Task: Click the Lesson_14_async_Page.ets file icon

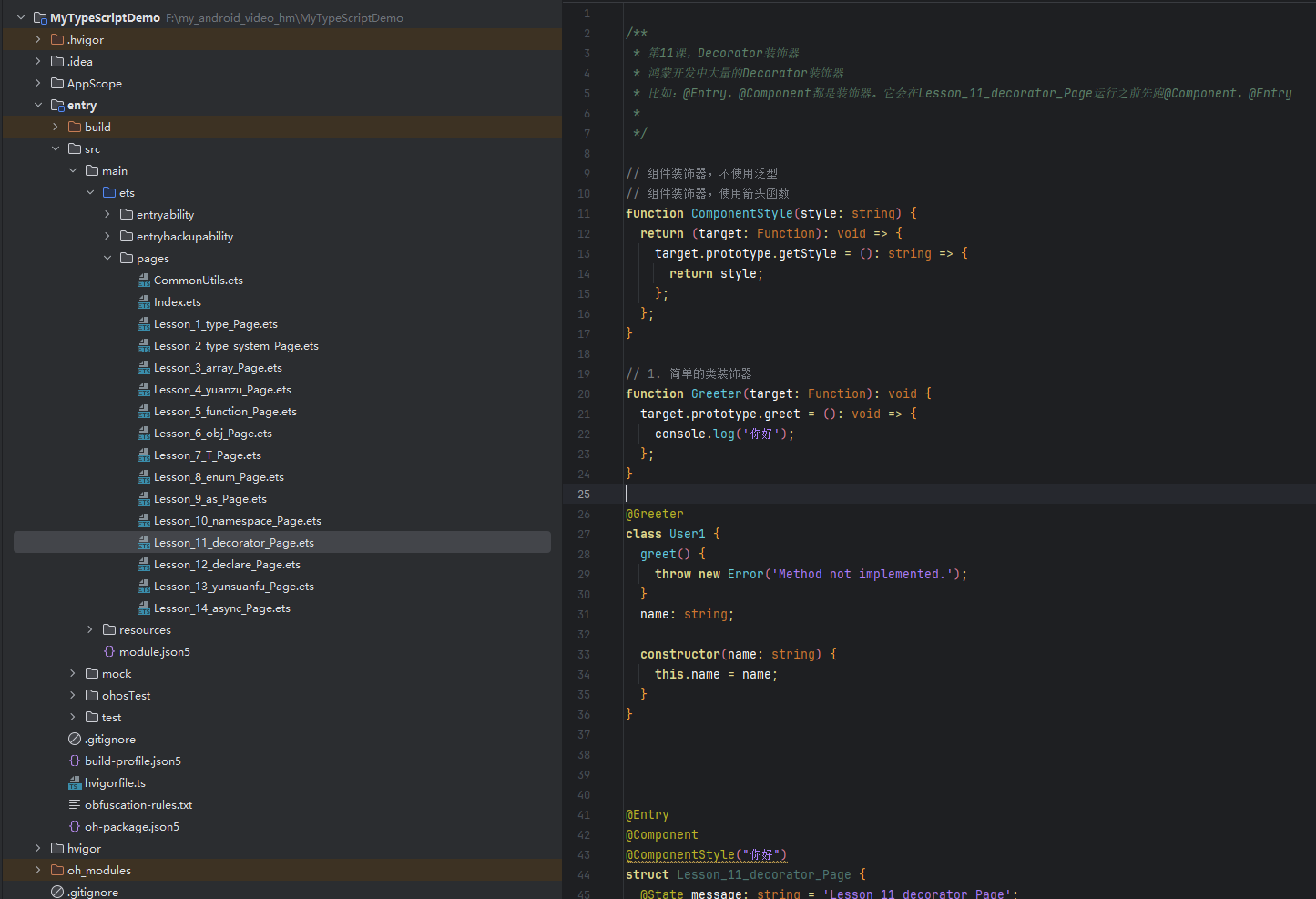Action: (x=144, y=608)
